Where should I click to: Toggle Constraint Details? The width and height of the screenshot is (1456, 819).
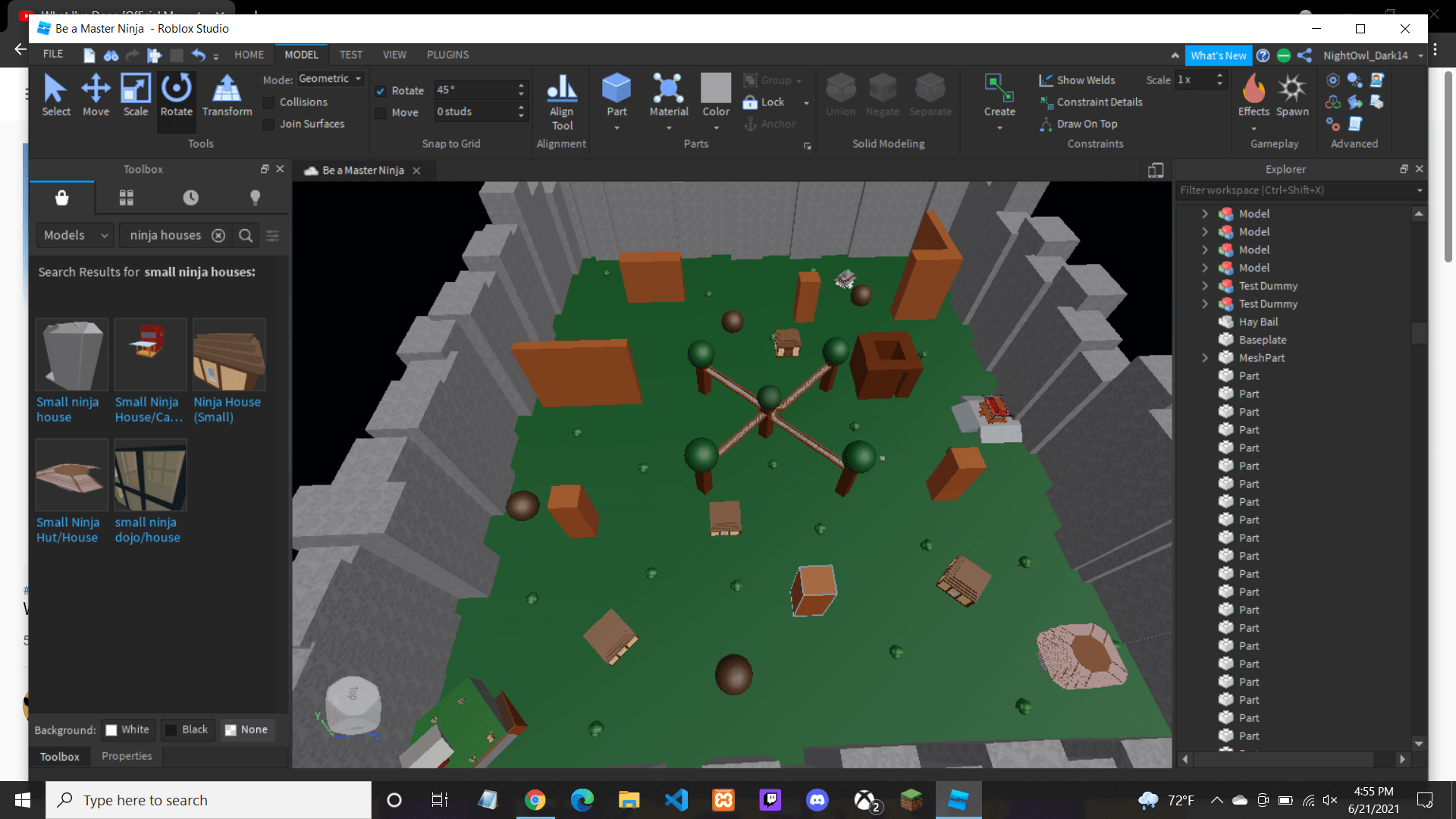pos(1090,102)
